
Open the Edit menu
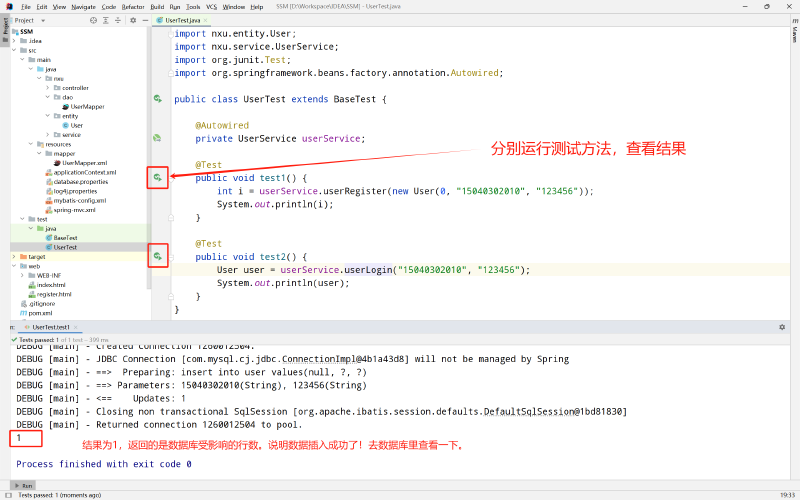pyautogui.click(x=42, y=7)
